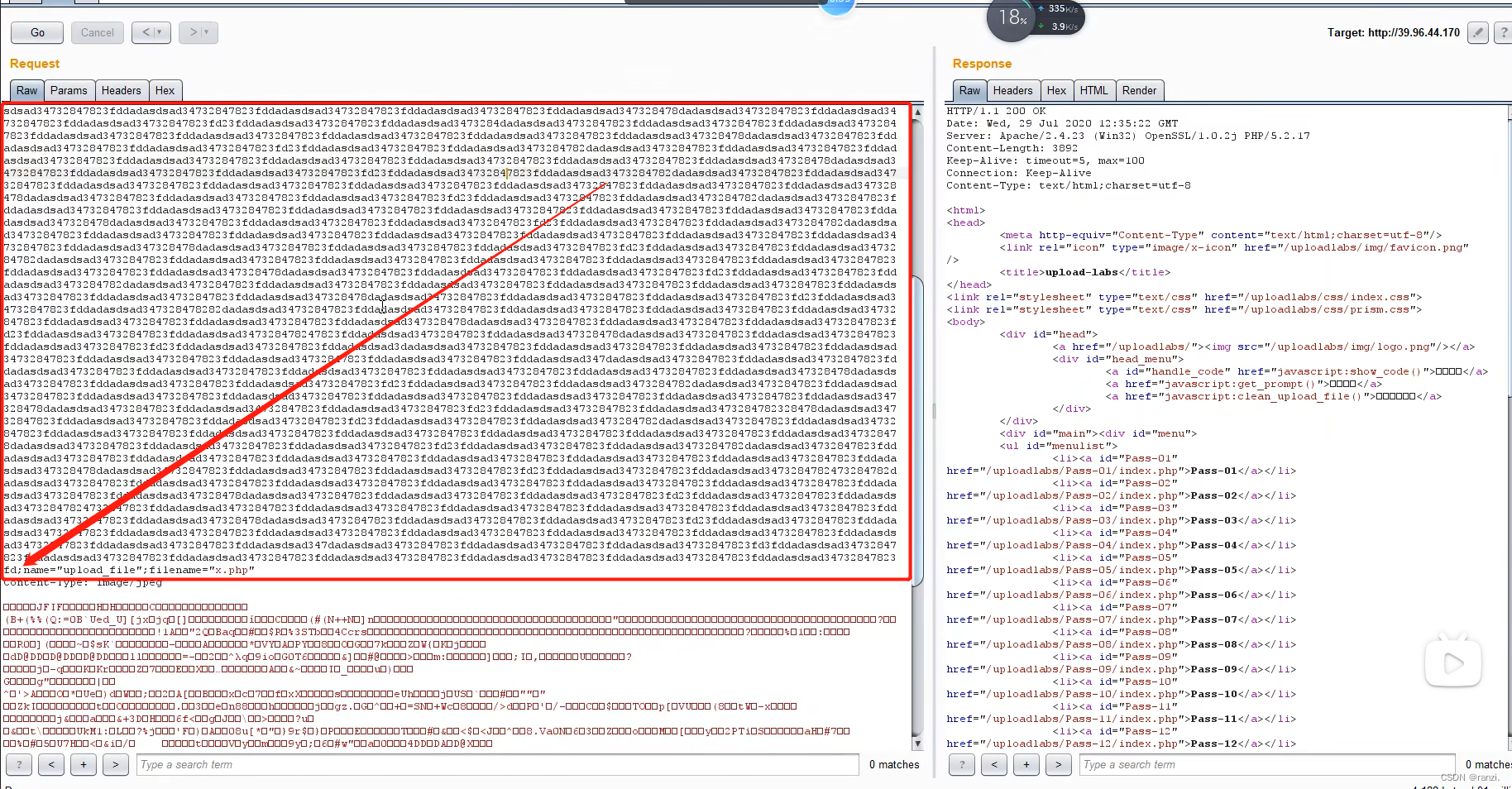Open the history forward dropdown arrow

[207, 32]
